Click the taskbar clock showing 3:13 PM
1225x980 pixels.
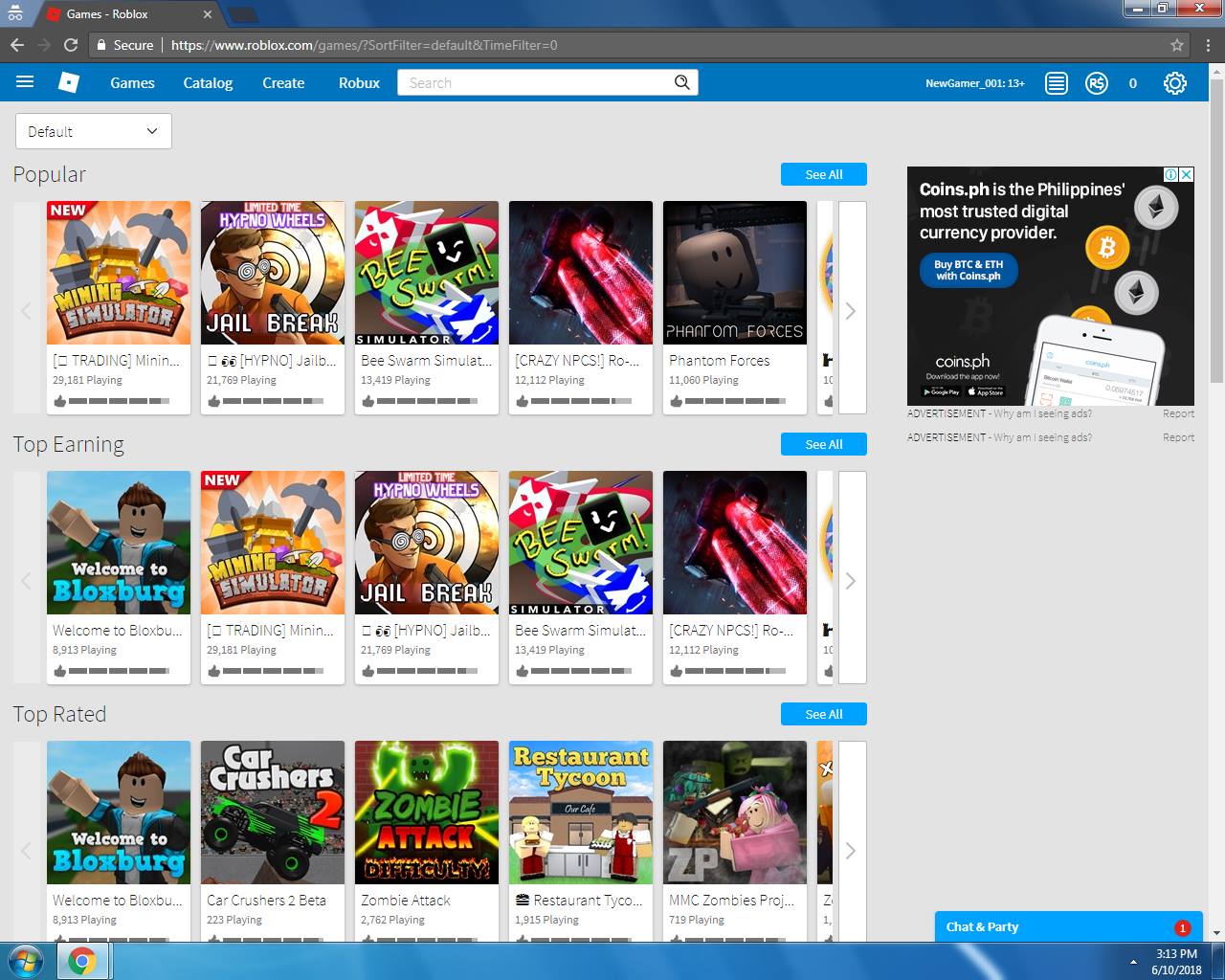pos(1176,962)
